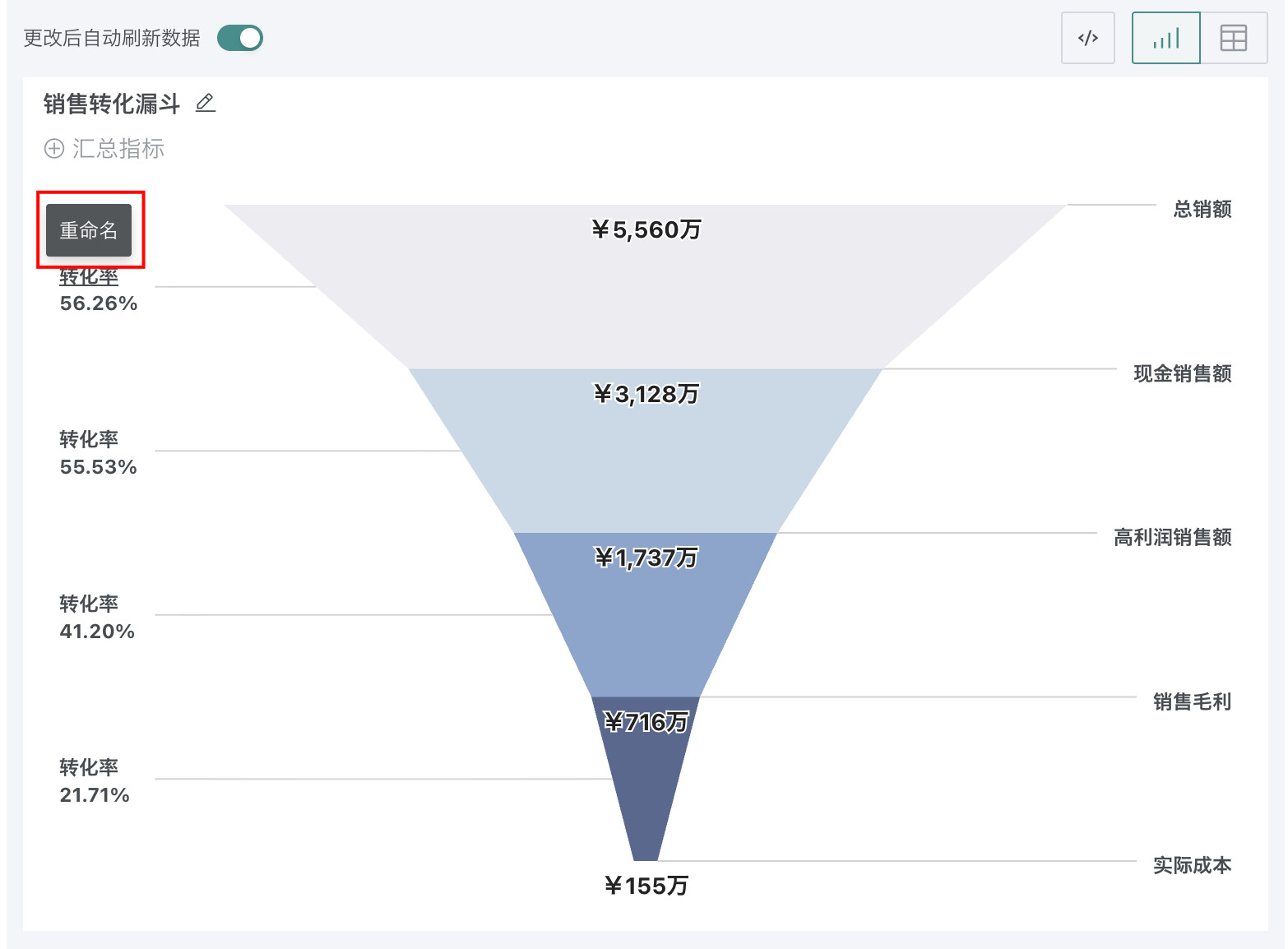This screenshot has height=949, width=1288.
Task: Select the 总销额 stage label
Action: click(1202, 209)
